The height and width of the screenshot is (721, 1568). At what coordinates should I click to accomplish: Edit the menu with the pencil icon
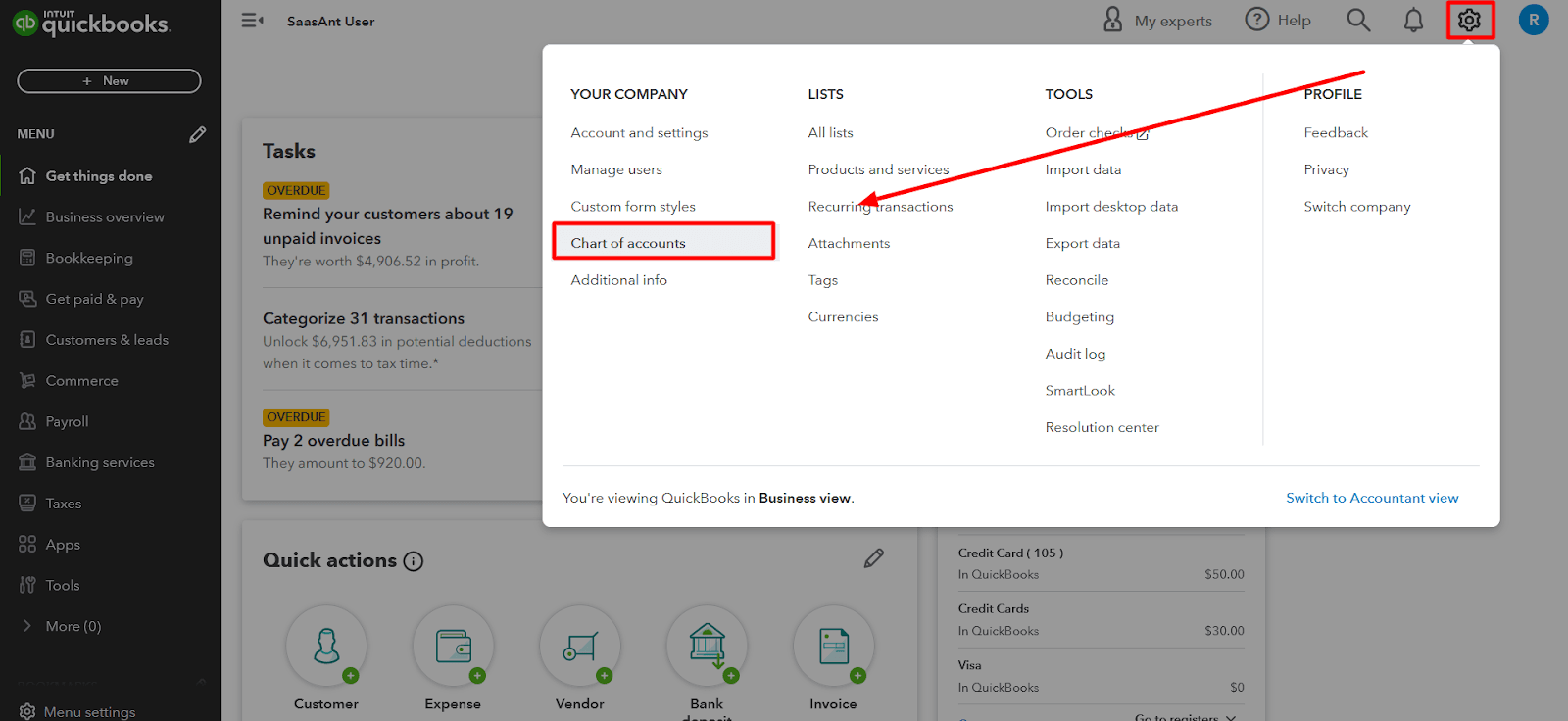pos(197,134)
